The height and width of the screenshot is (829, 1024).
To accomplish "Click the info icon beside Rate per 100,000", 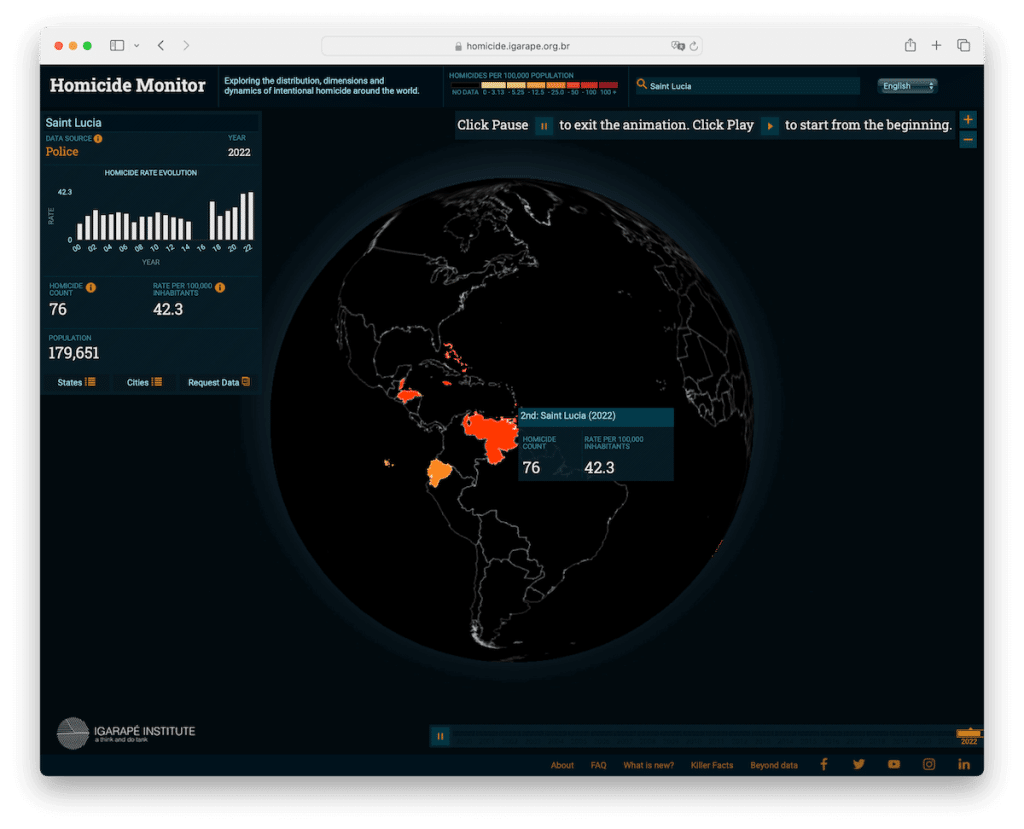I will coord(220,288).
